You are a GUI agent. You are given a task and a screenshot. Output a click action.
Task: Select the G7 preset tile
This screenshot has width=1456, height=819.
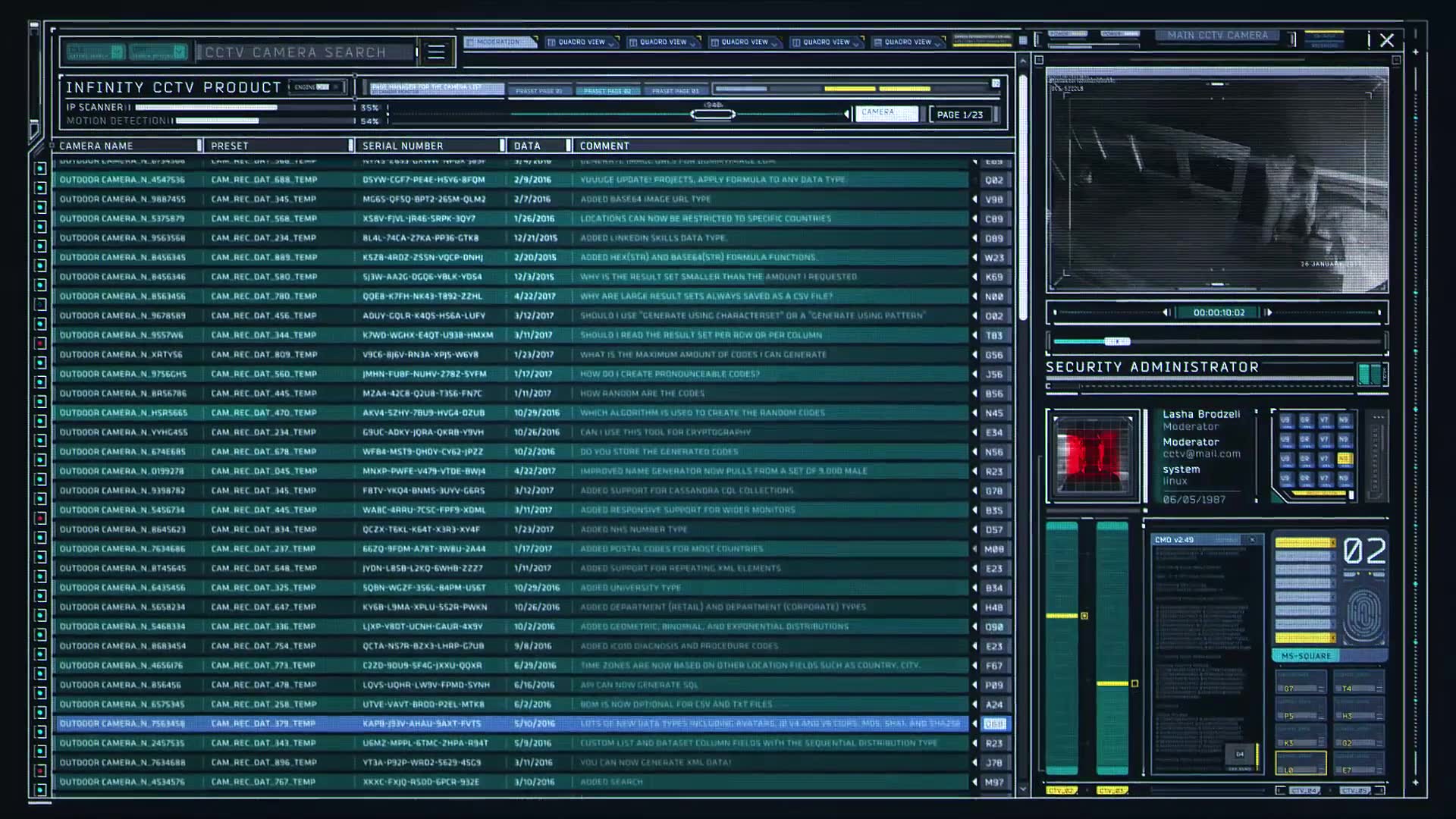[1301, 682]
